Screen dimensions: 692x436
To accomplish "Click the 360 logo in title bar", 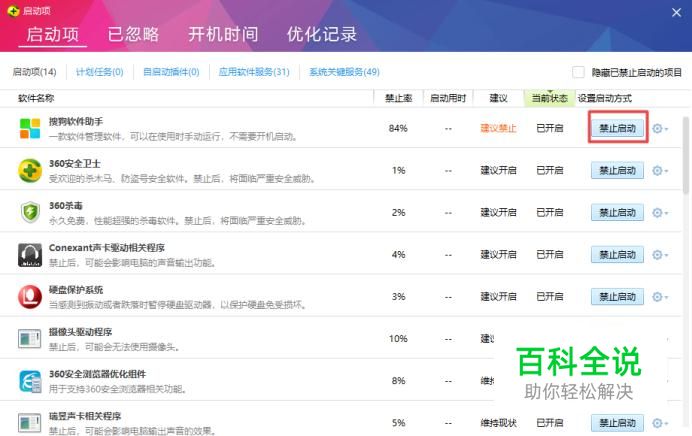I will pos(14,11).
